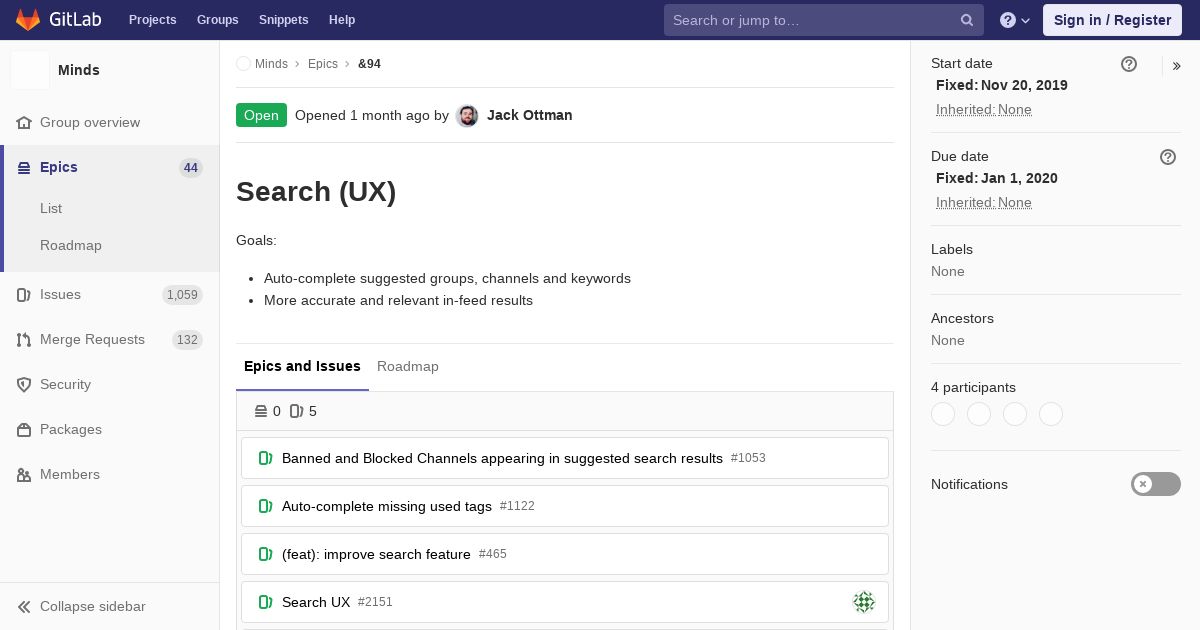Focus the Search or jump to field
This screenshot has width=1200, height=630.
(810, 20)
